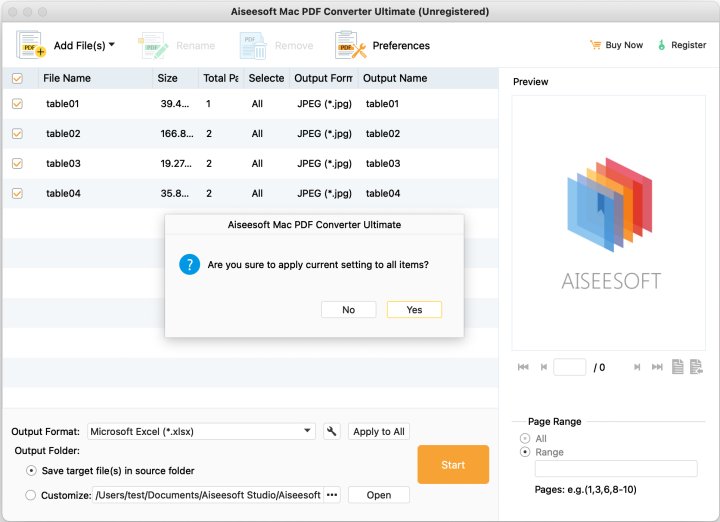Click the Size column header
The height and width of the screenshot is (522, 720).
[175, 78]
